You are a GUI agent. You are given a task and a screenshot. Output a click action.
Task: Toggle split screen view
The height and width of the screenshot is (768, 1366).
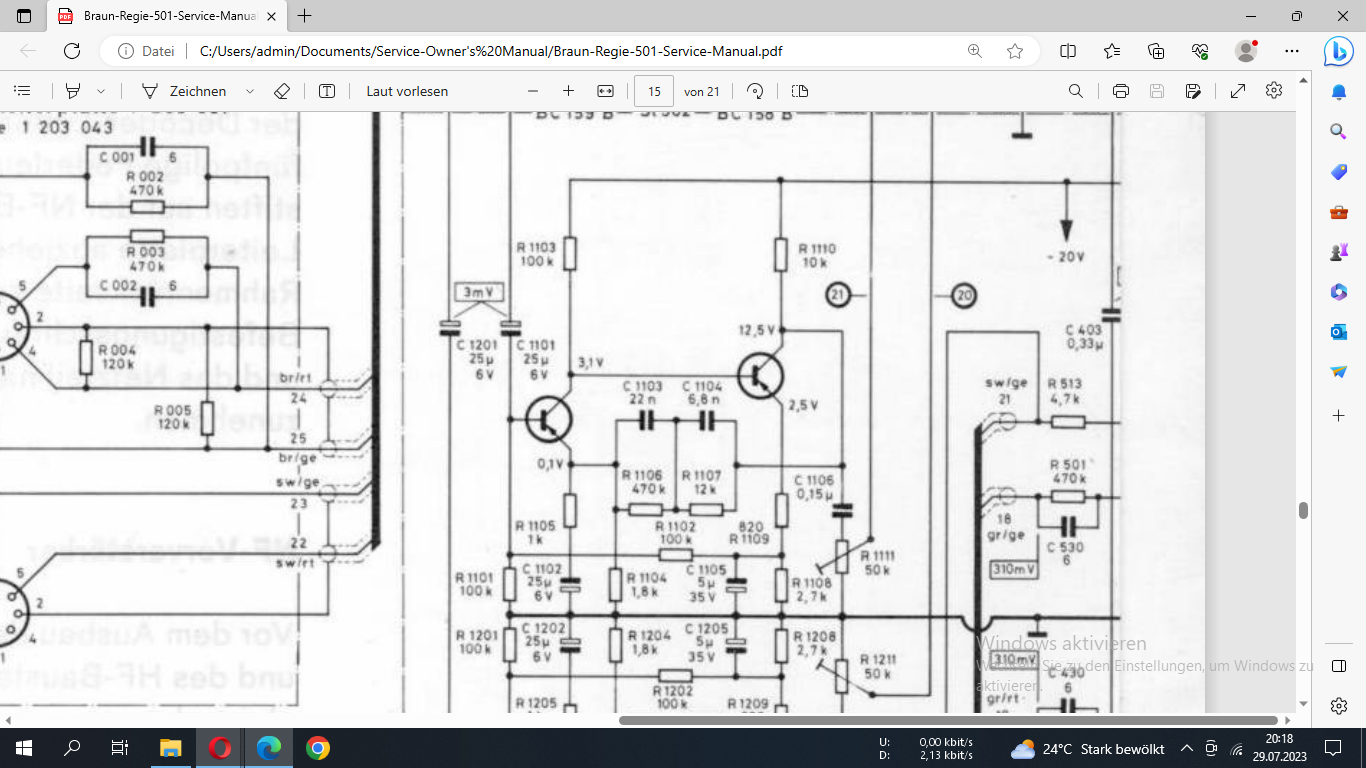(1068, 51)
